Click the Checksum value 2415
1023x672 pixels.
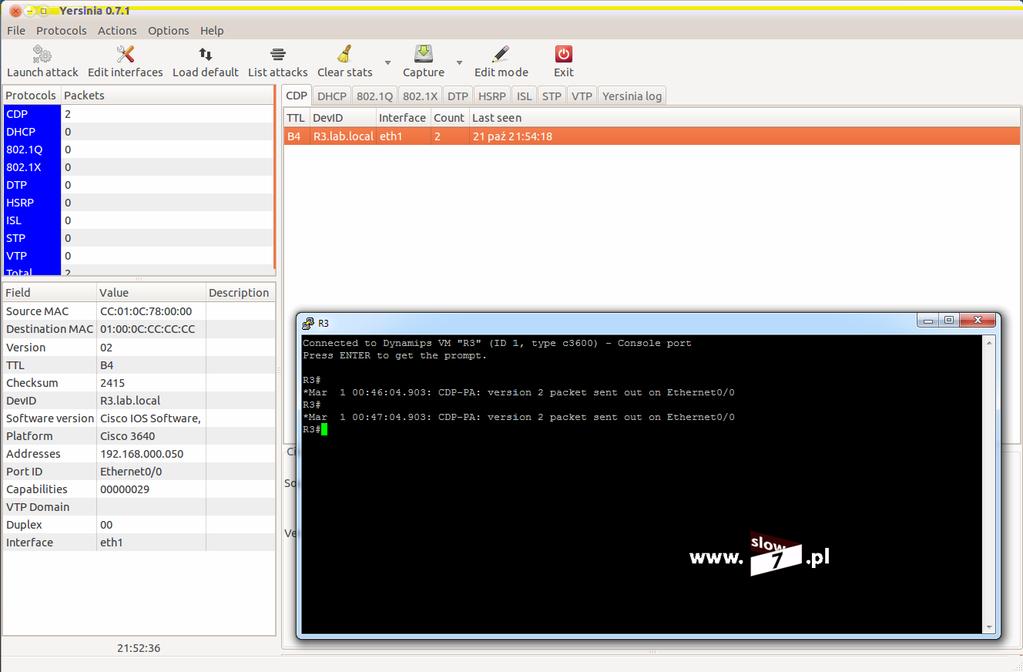[112, 383]
